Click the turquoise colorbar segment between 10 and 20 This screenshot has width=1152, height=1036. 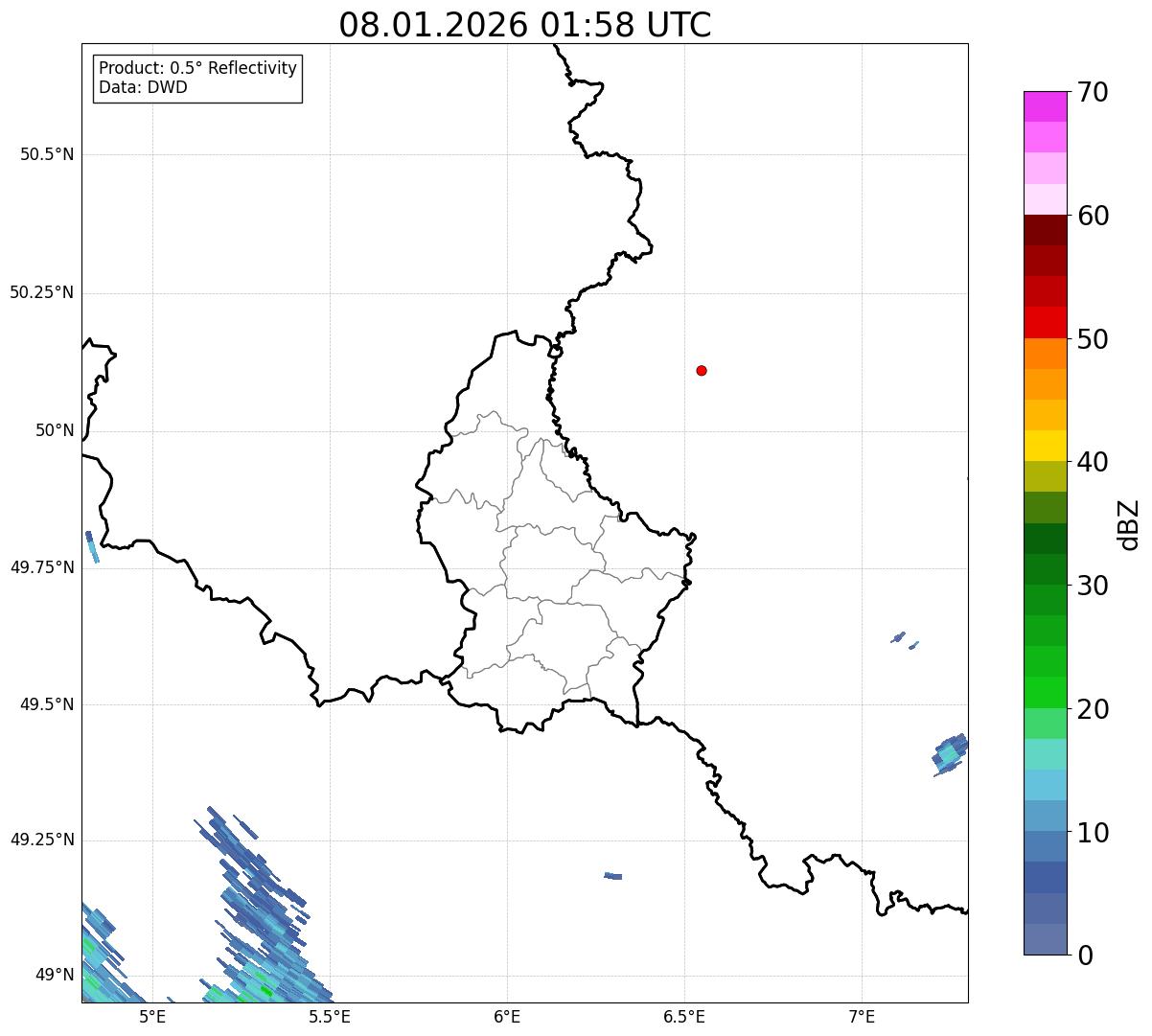[x=1045, y=754]
